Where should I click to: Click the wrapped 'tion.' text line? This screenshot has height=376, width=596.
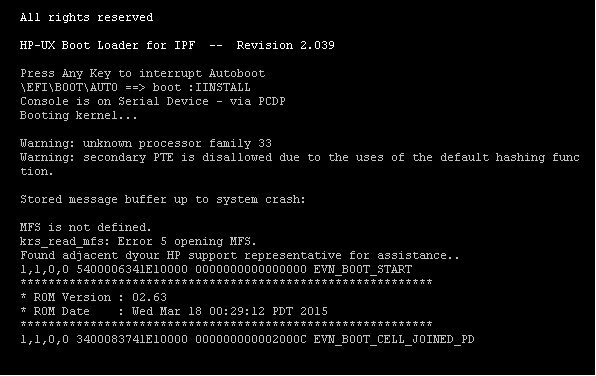pyautogui.click(x=36, y=172)
